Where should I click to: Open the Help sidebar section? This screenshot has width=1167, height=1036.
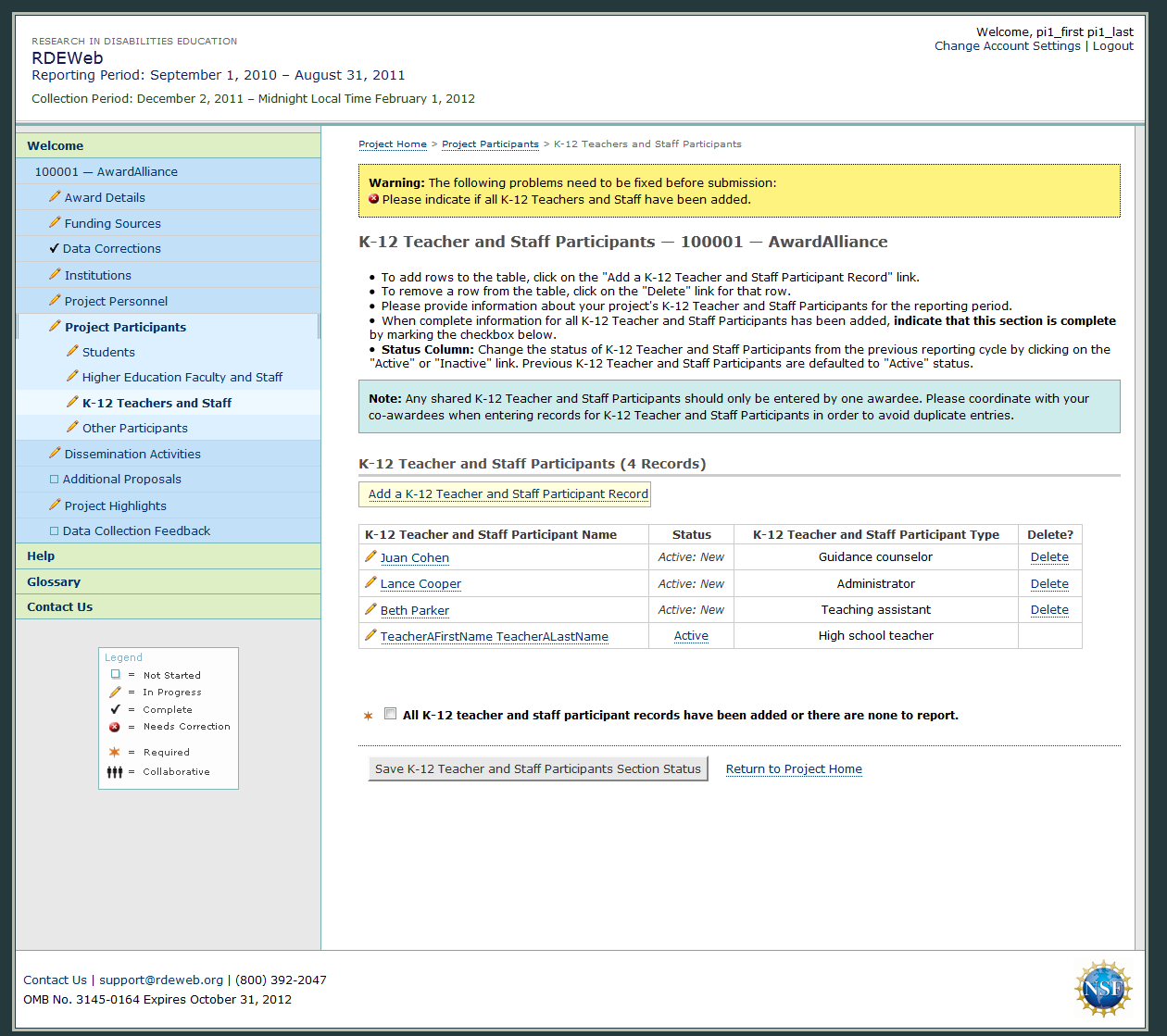point(41,555)
